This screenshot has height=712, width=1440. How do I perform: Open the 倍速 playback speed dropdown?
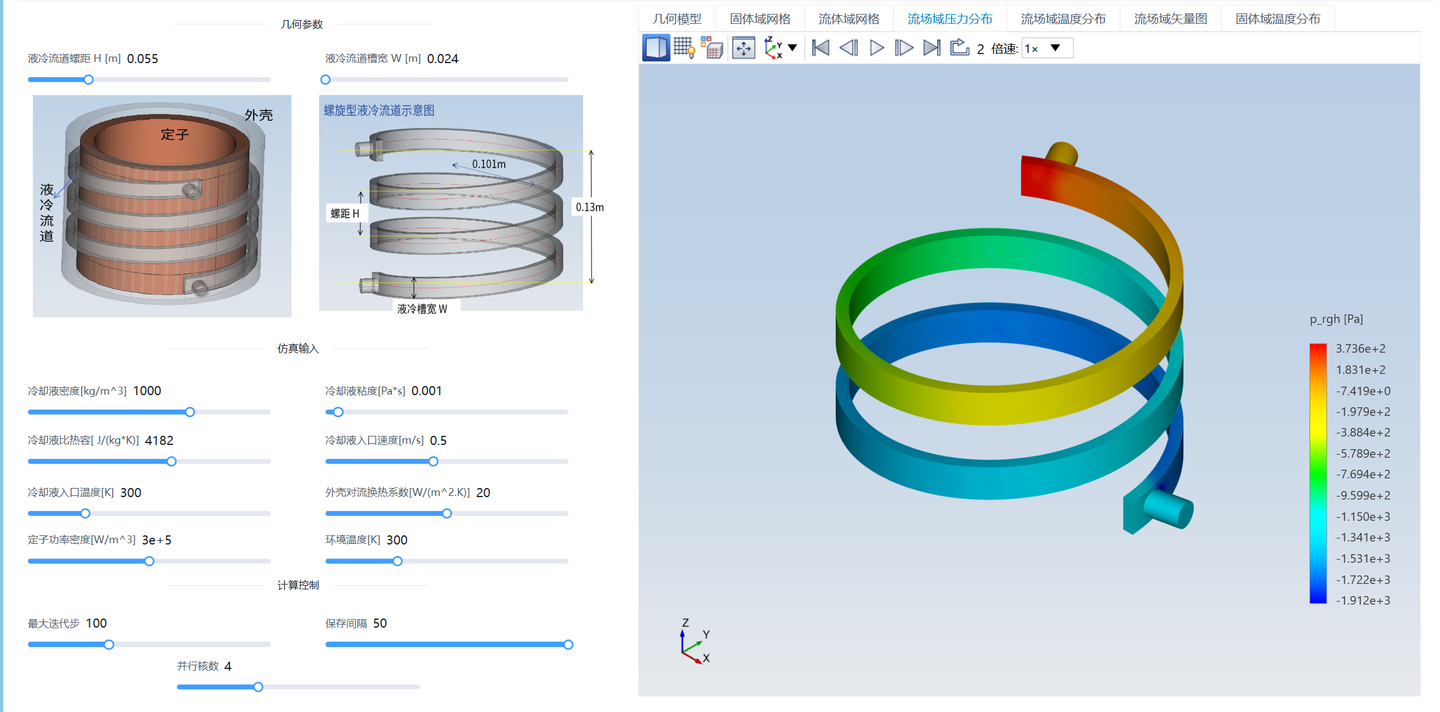pos(1047,48)
